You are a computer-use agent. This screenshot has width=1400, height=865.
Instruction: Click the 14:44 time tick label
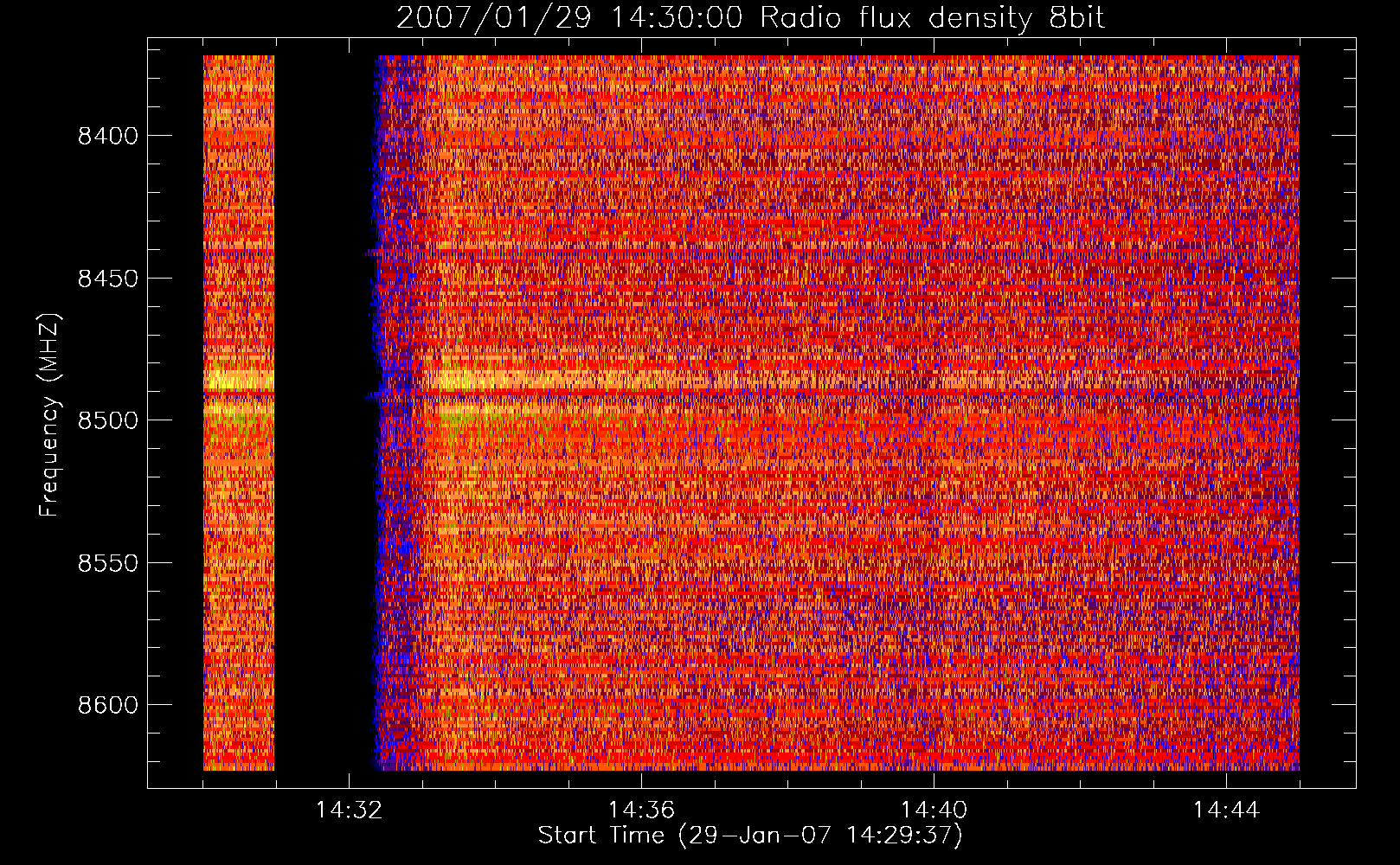tap(1226, 811)
